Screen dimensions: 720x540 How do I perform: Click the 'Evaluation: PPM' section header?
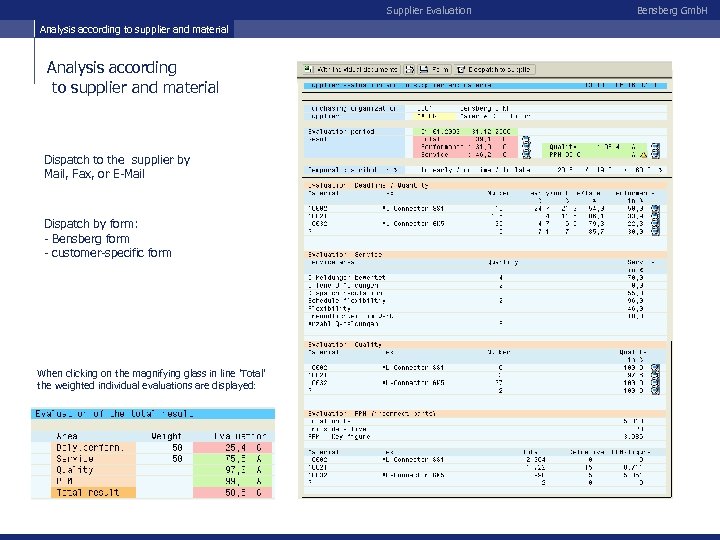484,414
